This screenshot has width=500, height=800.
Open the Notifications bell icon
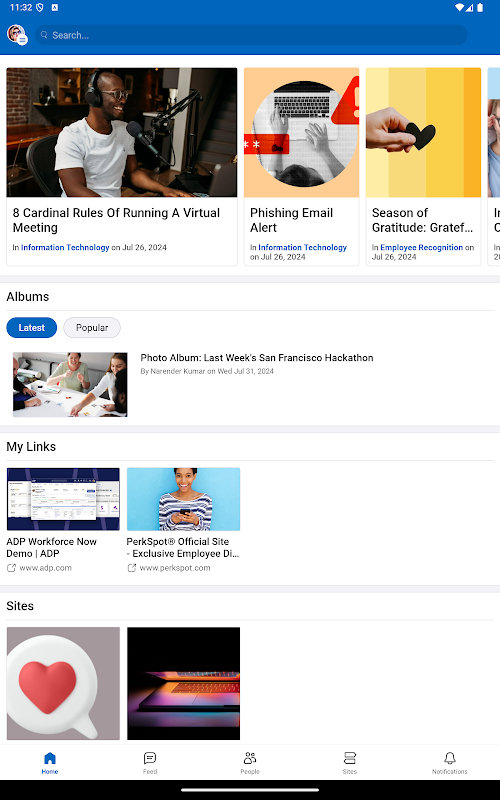tap(449, 758)
